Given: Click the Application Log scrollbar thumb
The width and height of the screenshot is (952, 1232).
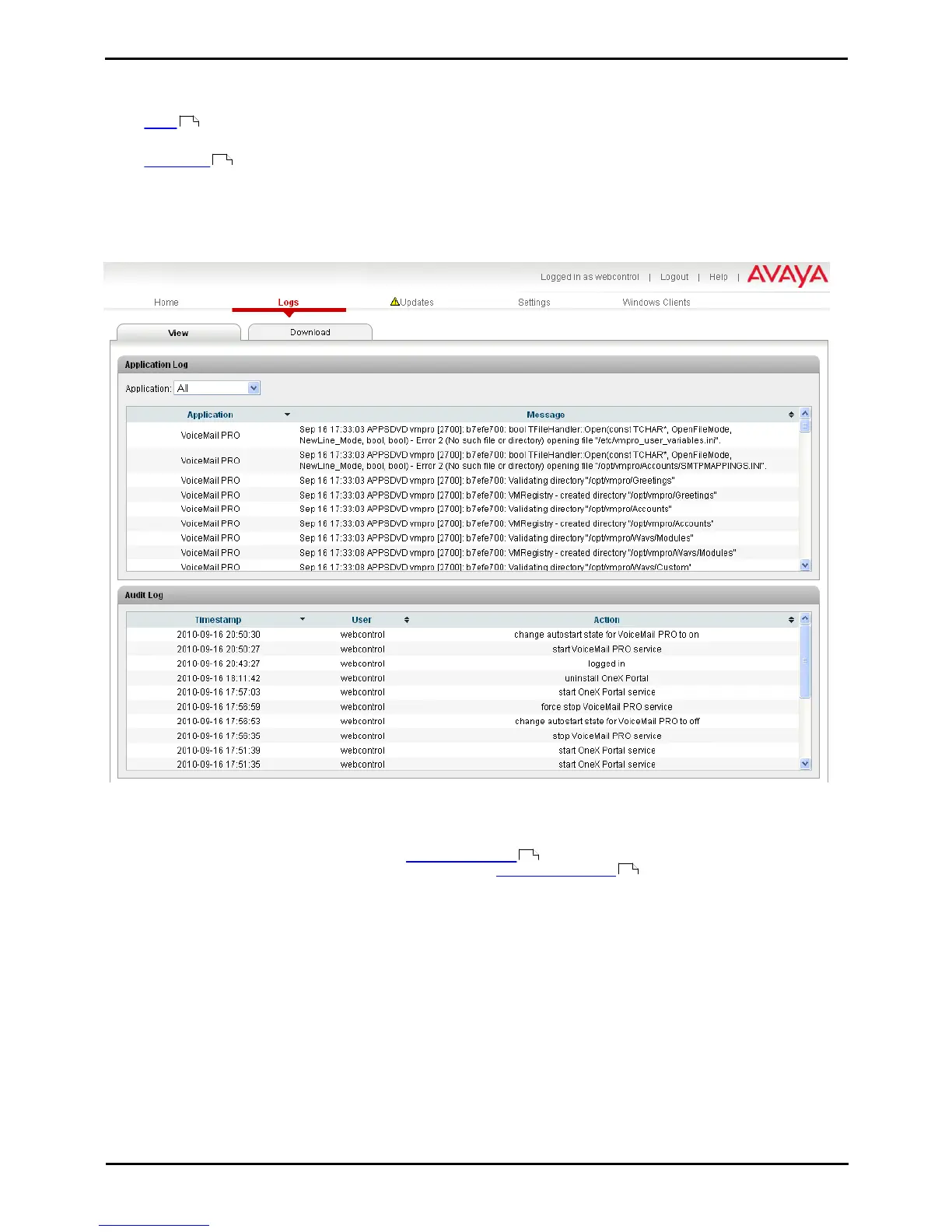Looking at the screenshot, I should [805, 425].
